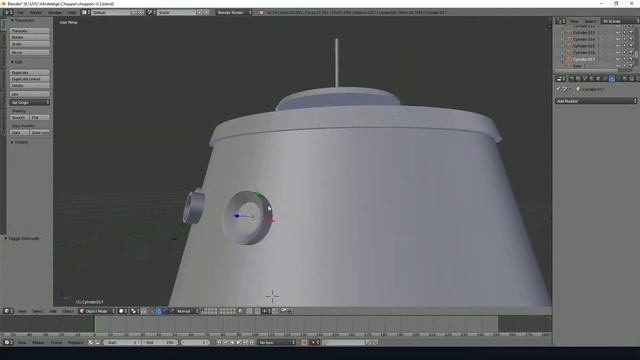The width and height of the screenshot is (640, 360).
Task: Toggle selectability of Cylinder.014 in outliner
Action: click(x=624, y=39)
